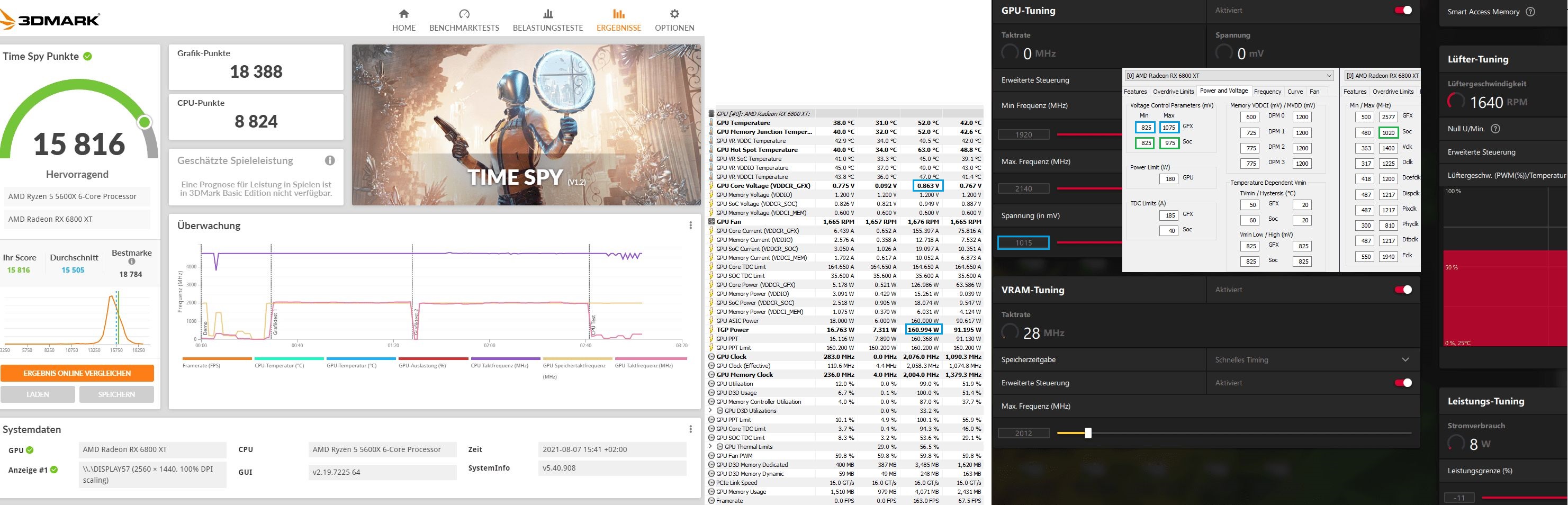Image resolution: width=1568 pixels, height=505 pixels.
Task: Select the 'GPU Core Voltage (VDDCR_GFX)' sensor row
Action: click(x=846, y=186)
